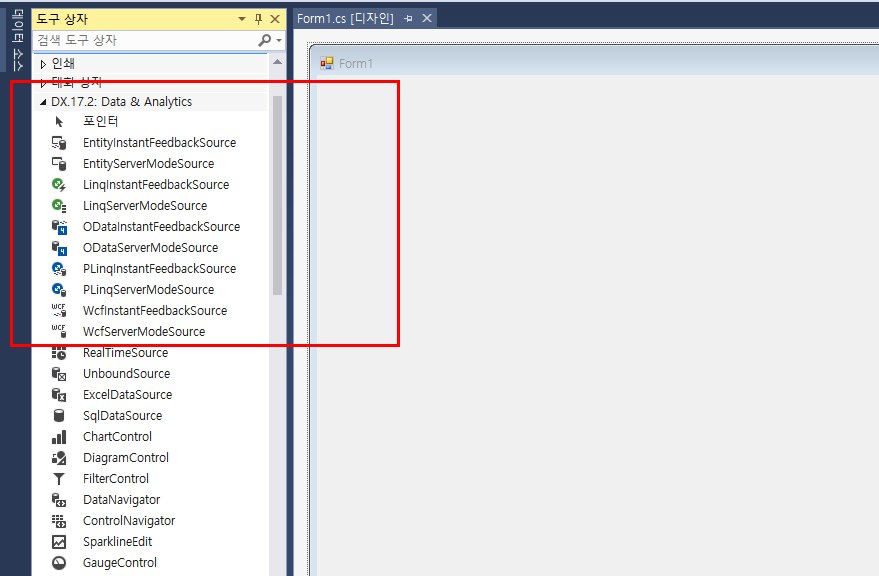Viewport: 879px width, 576px height.
Task: Expand the 인쇄 toolbox group
Action: [x=43, y=64]
